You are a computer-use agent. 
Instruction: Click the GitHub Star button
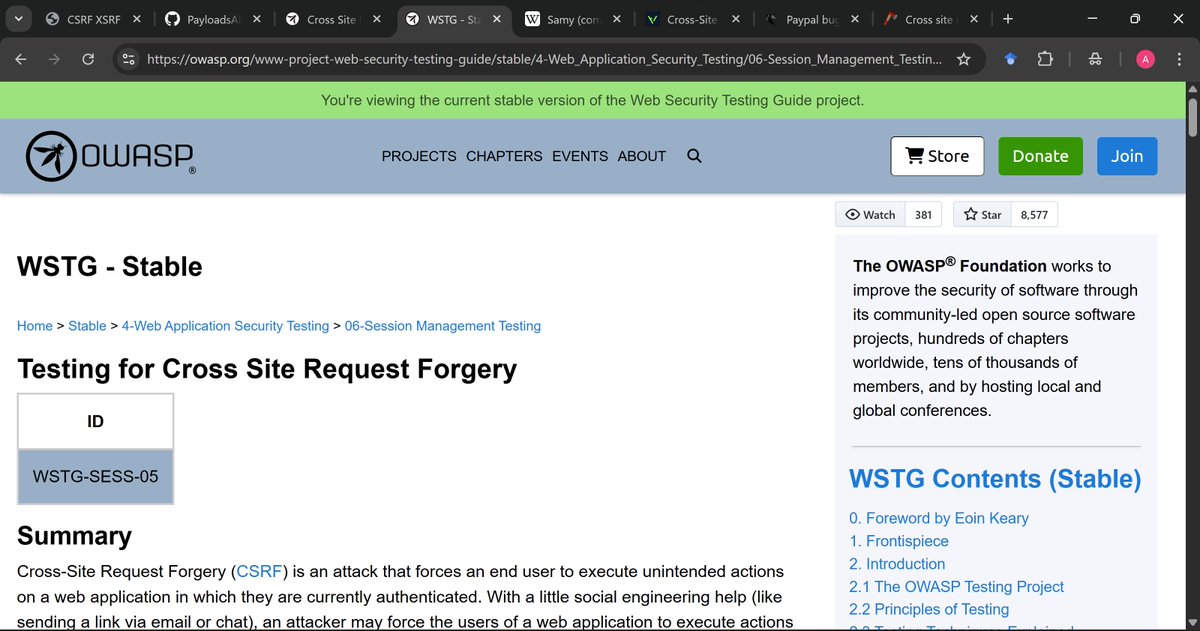click(981, 214)
